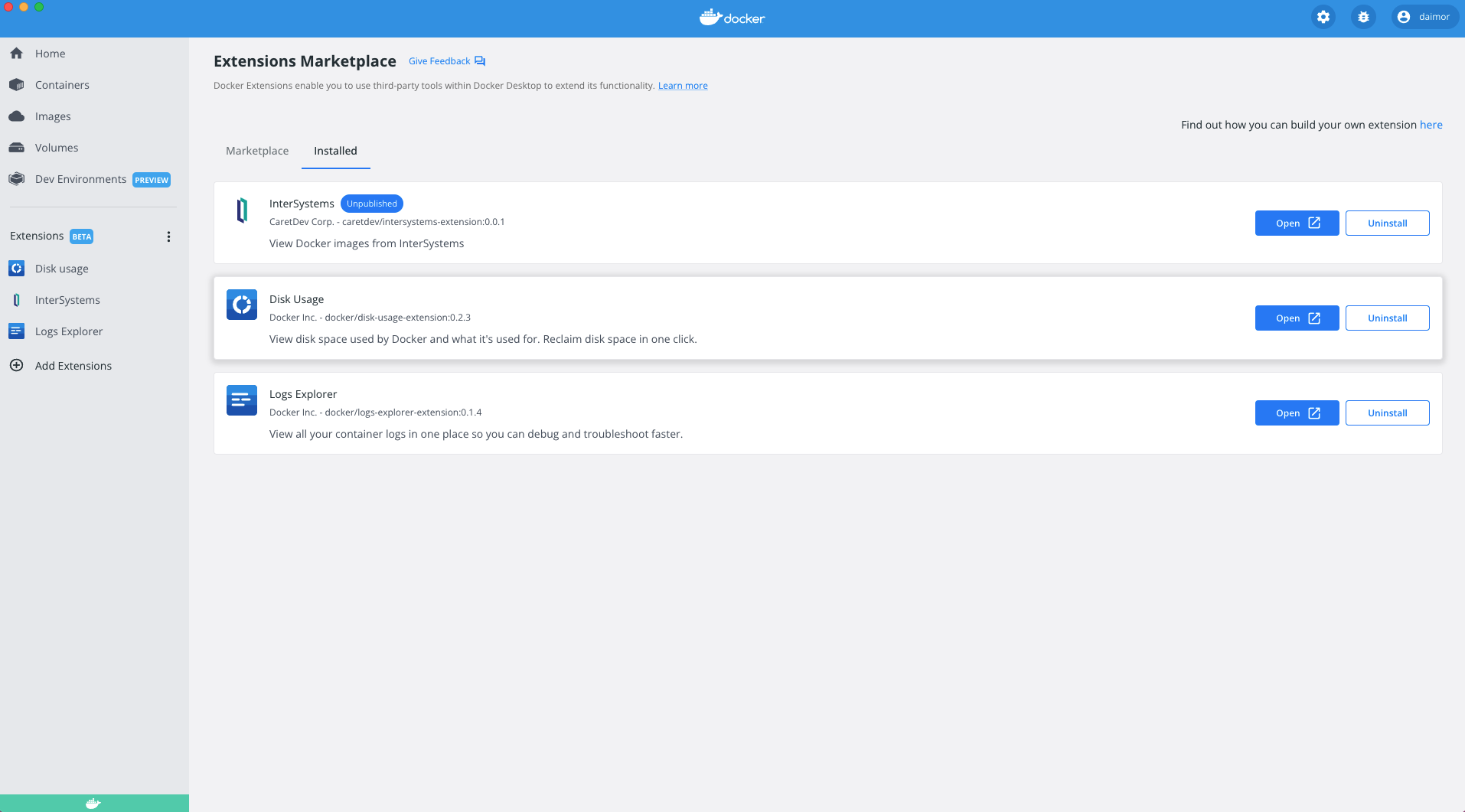Click the Dev Environments box icon

16,179
